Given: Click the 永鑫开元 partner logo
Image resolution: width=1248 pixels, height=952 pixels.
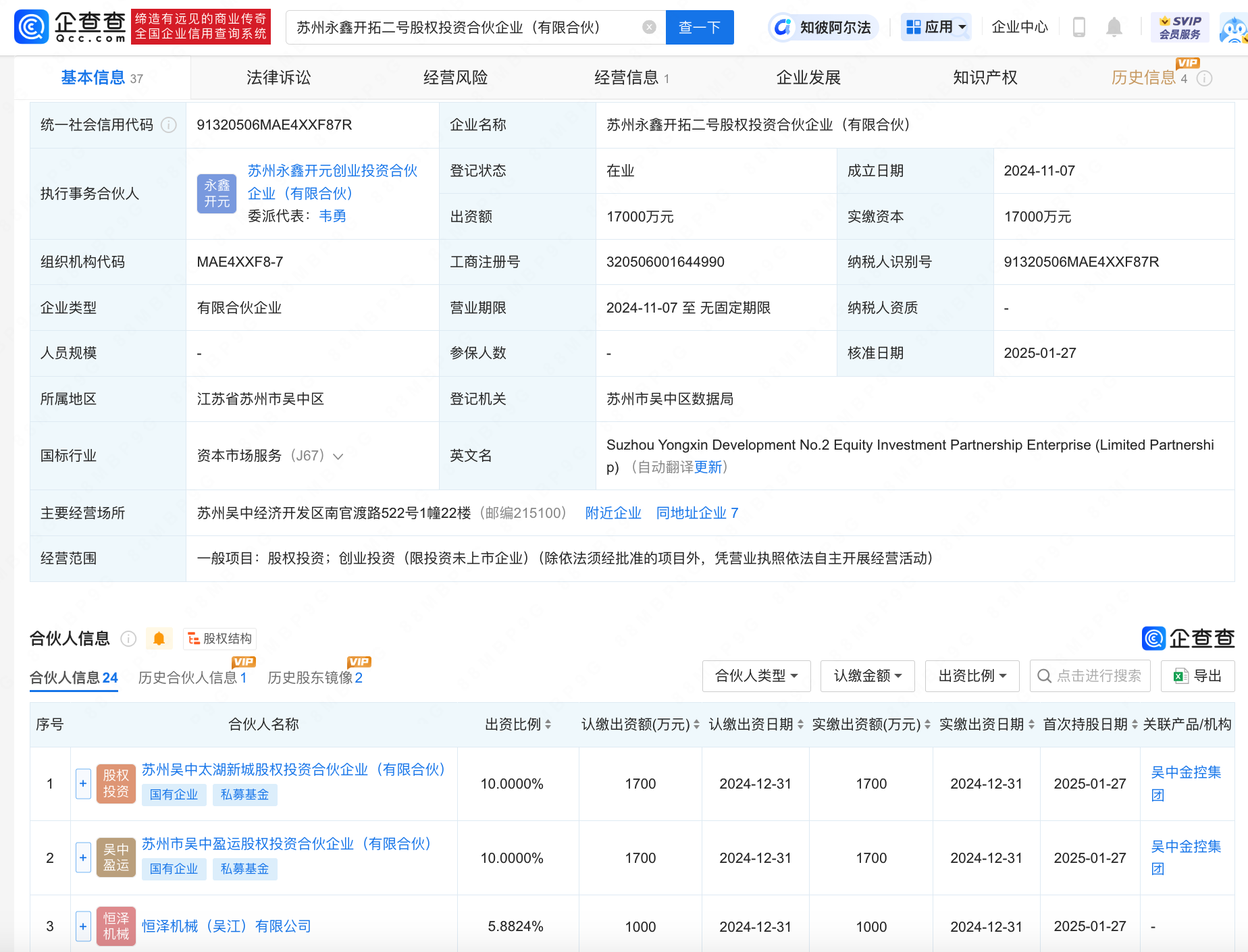Looking at the screenshot, I should coord(217,193).
